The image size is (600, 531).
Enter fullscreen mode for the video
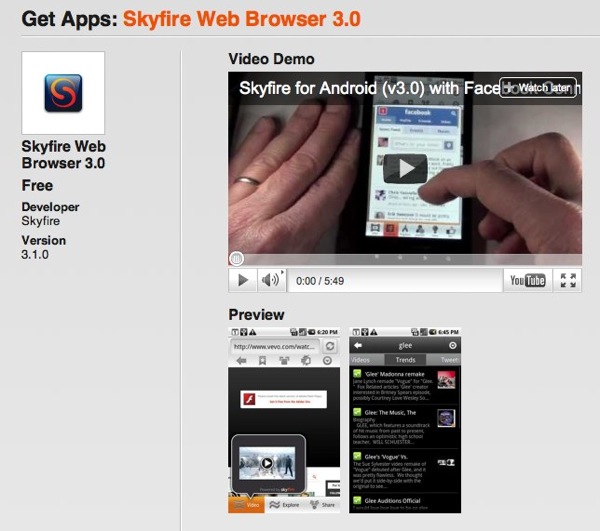pos(568,280)
